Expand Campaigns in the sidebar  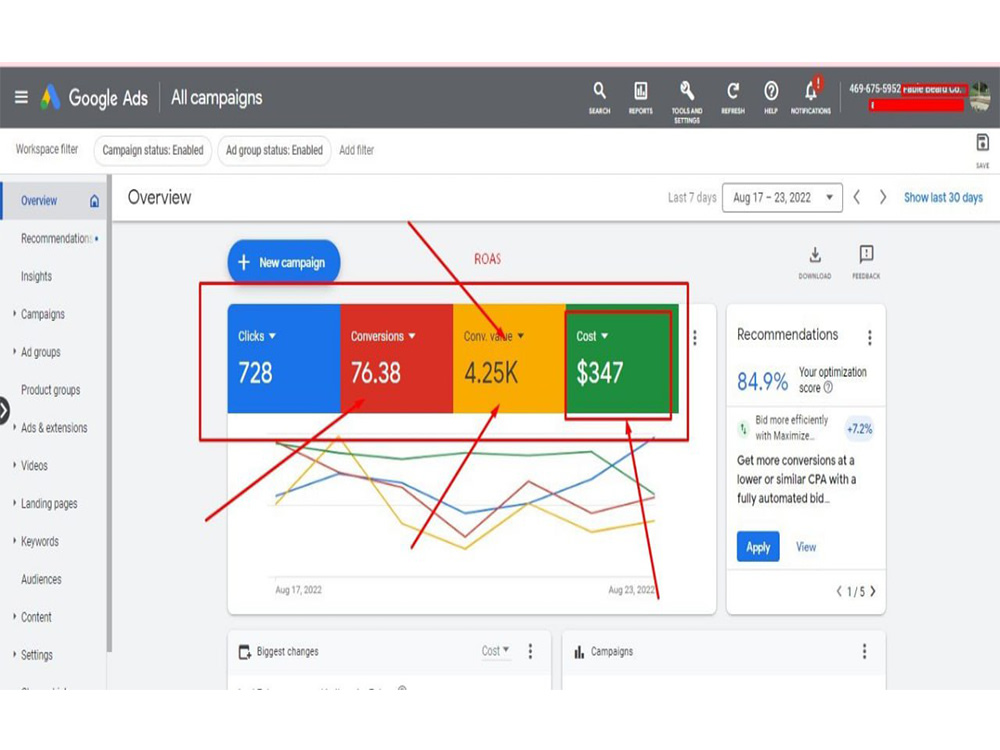14,313
